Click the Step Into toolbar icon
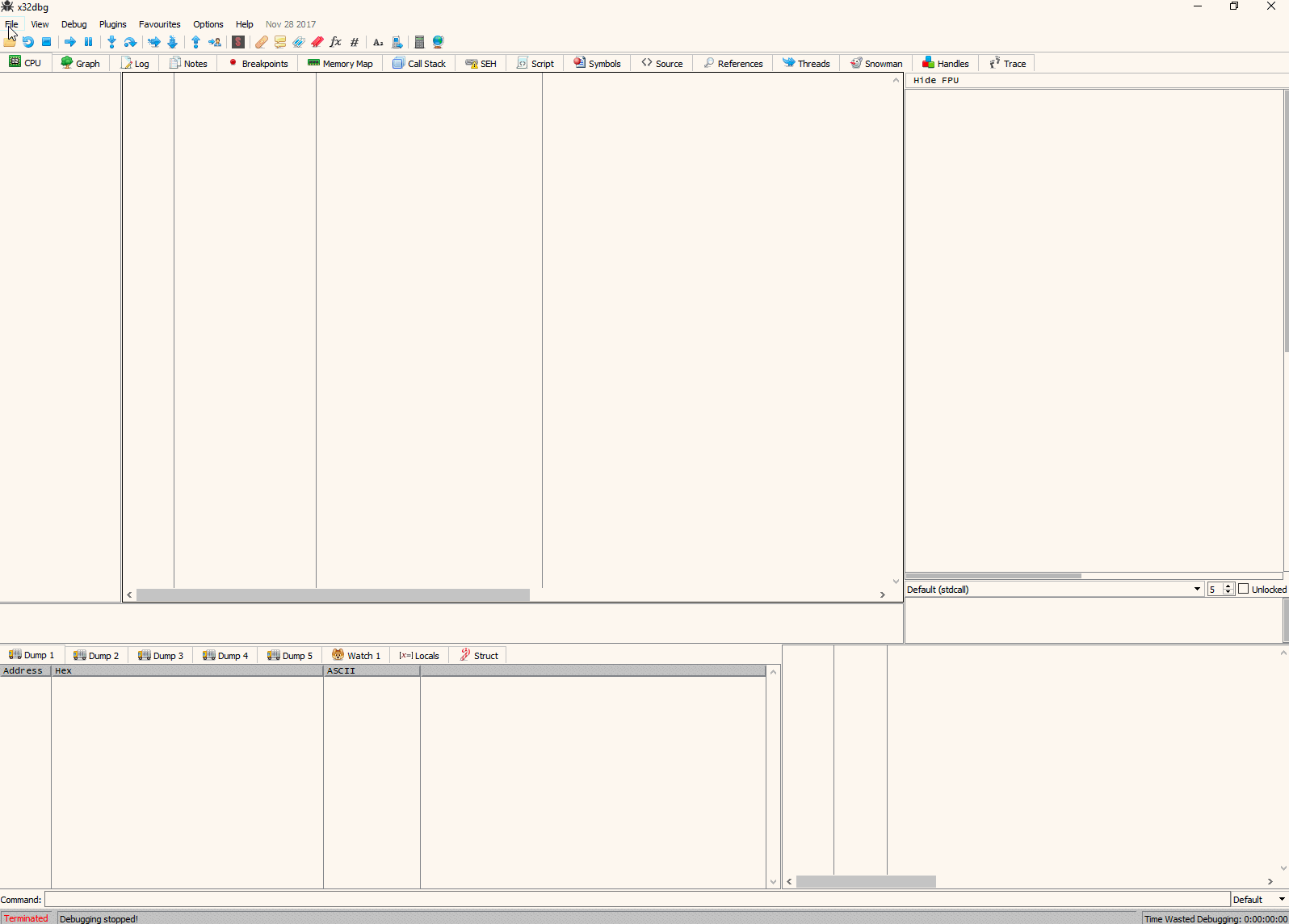The image size is (1289, 924). [111, 42]
